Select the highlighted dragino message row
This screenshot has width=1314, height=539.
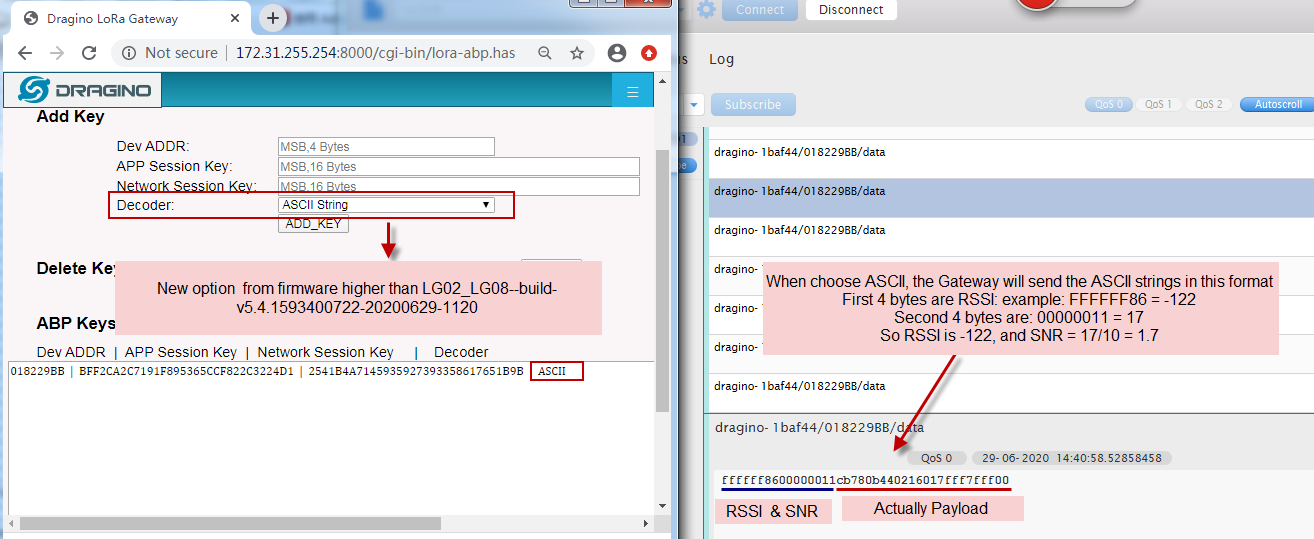(x=1011, y=198)
